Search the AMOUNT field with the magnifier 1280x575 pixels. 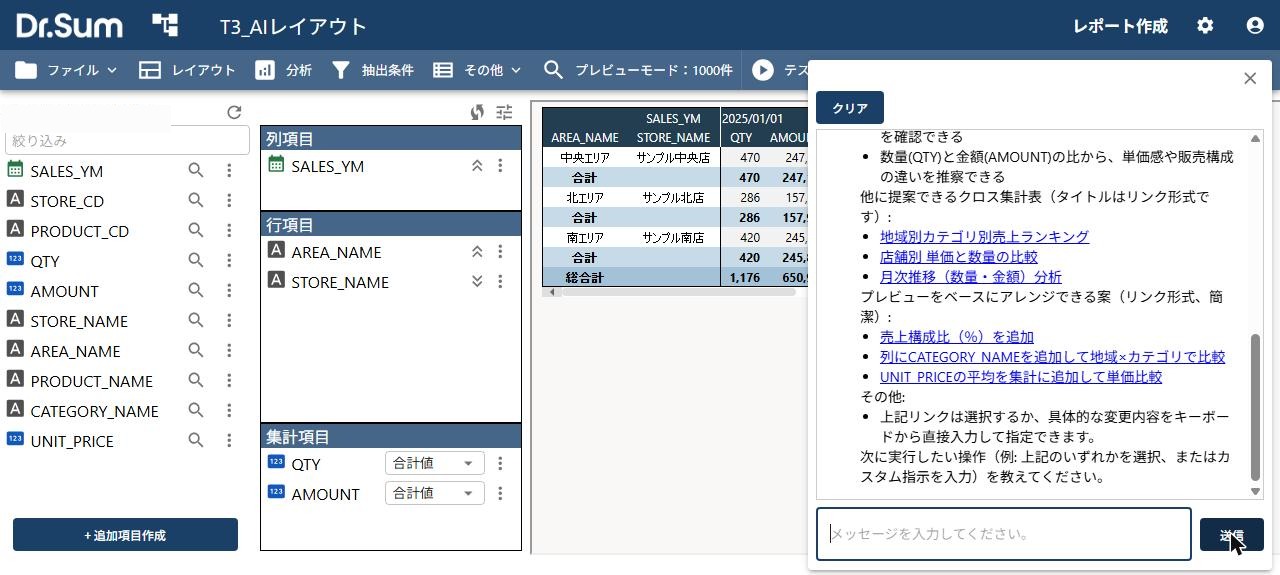pos(196,291)
